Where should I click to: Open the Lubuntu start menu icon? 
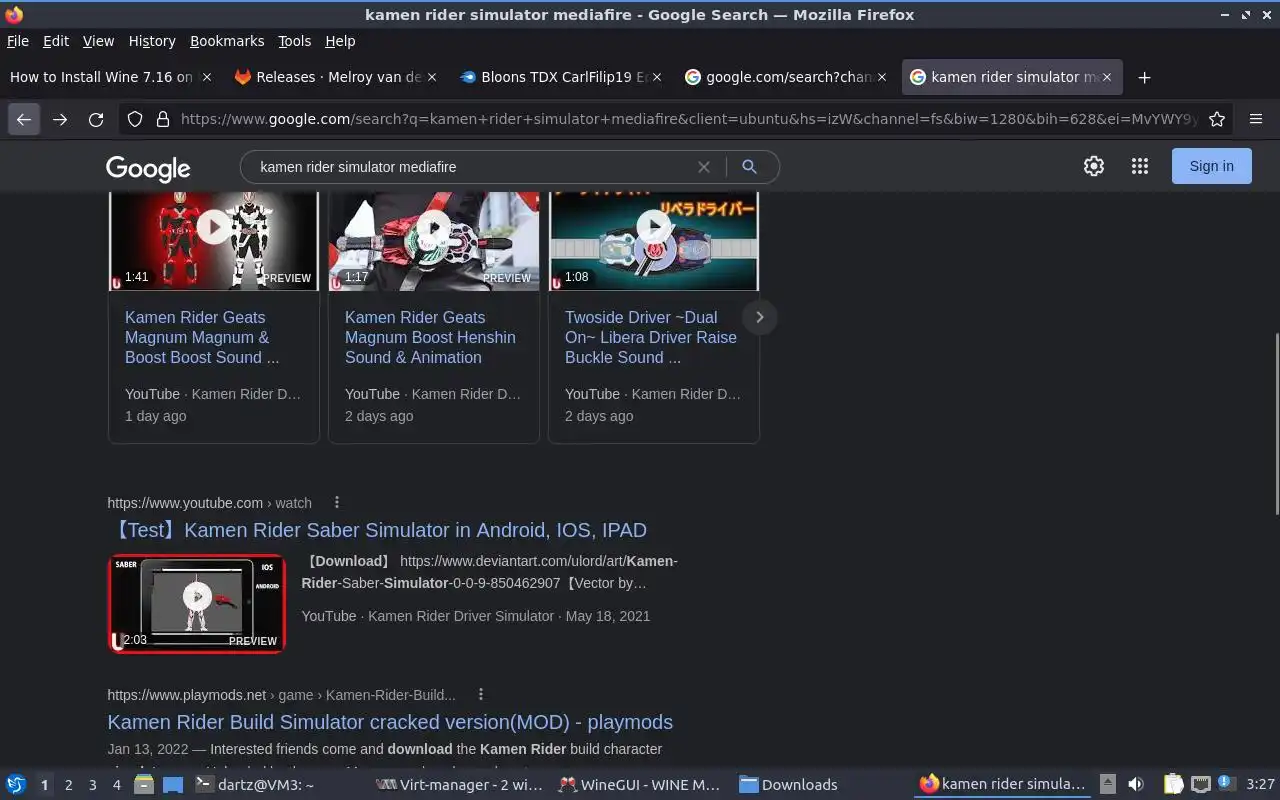tap(16, 785)
